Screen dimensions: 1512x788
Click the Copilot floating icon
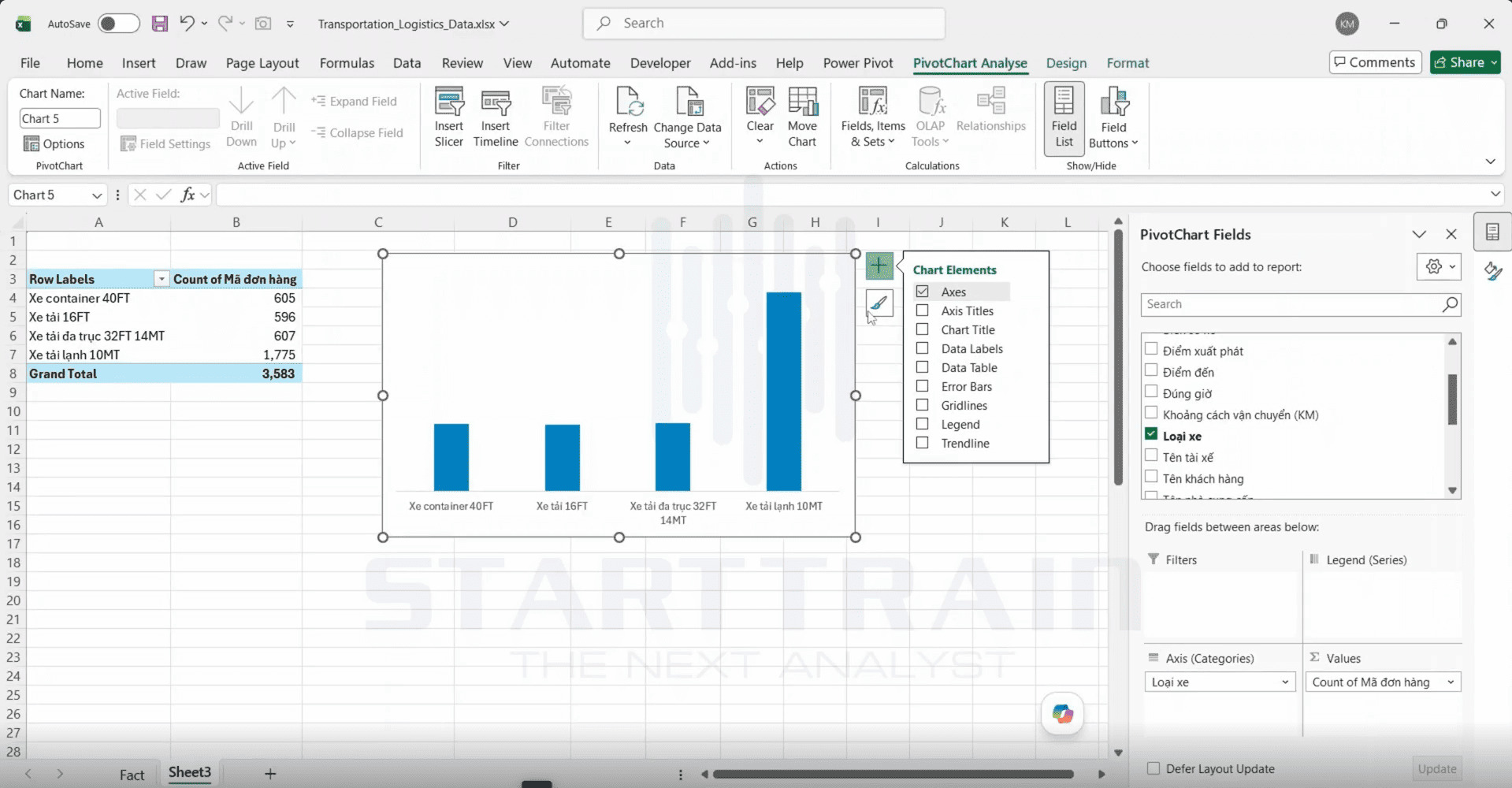(x=1062, y=714)
